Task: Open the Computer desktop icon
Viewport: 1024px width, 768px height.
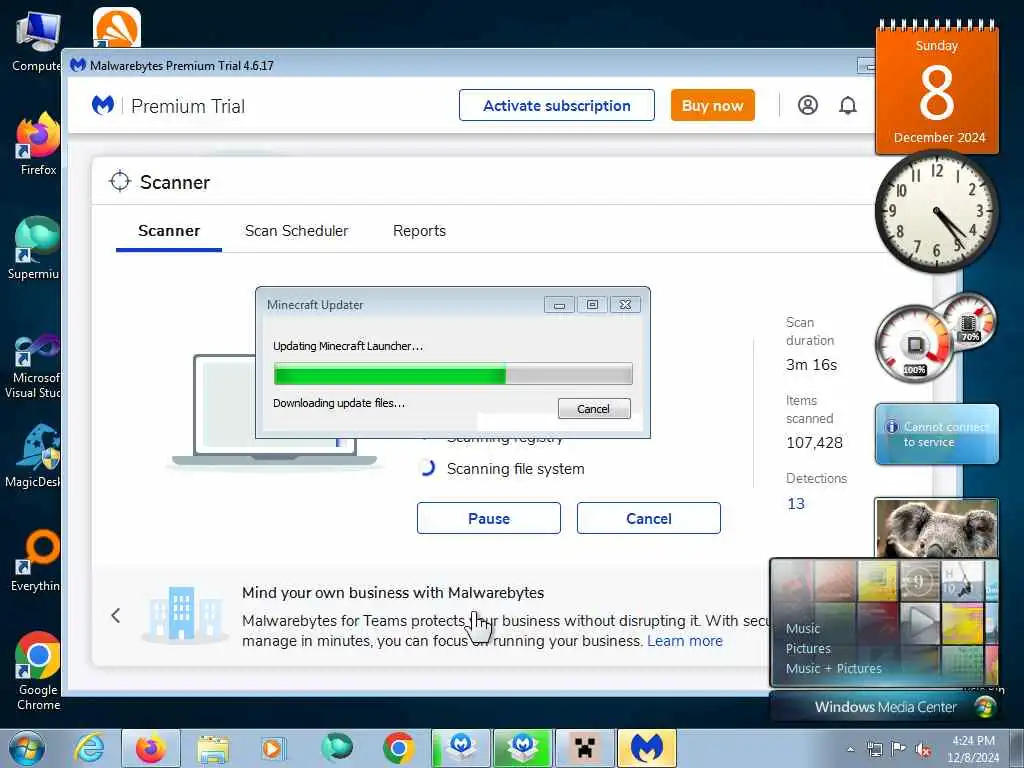Action: [x=37, y=40]
